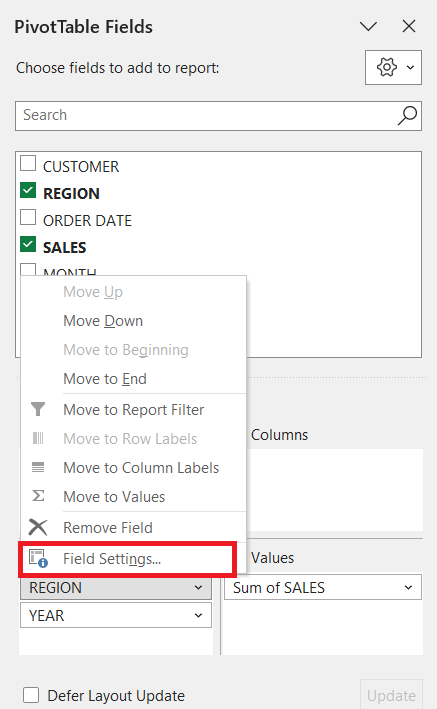The width and height of the screenshot is (437, 709).
Task: Click the Column Labels lines icon
Action: click(38, 467)
